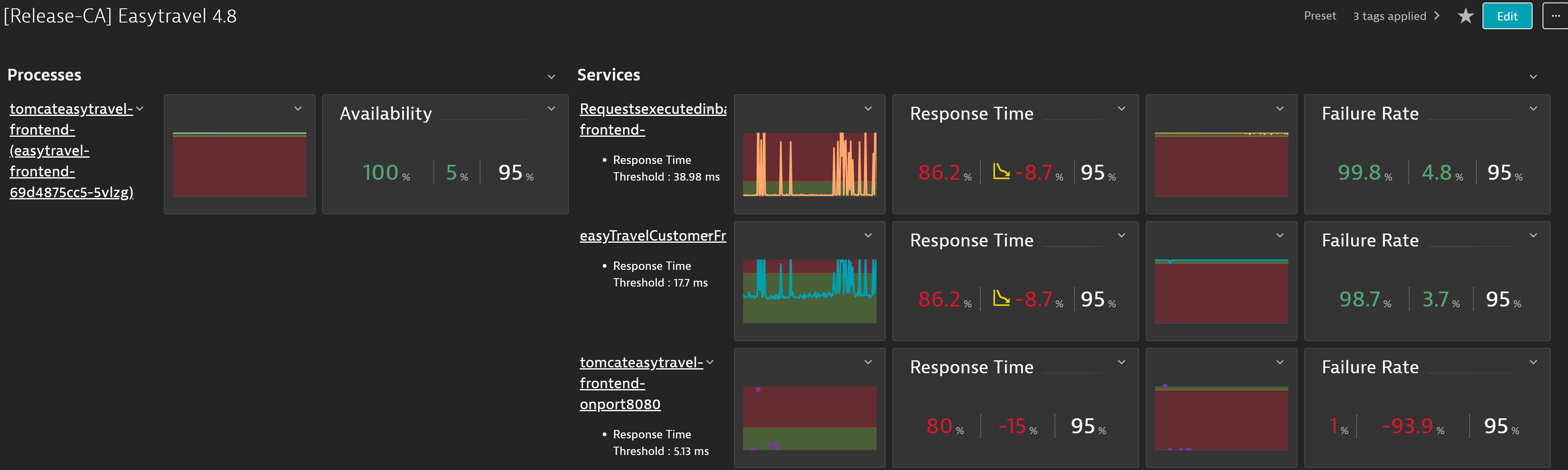
Task: Open the more options ellipsis menu
Action: tap(1555, 16)
